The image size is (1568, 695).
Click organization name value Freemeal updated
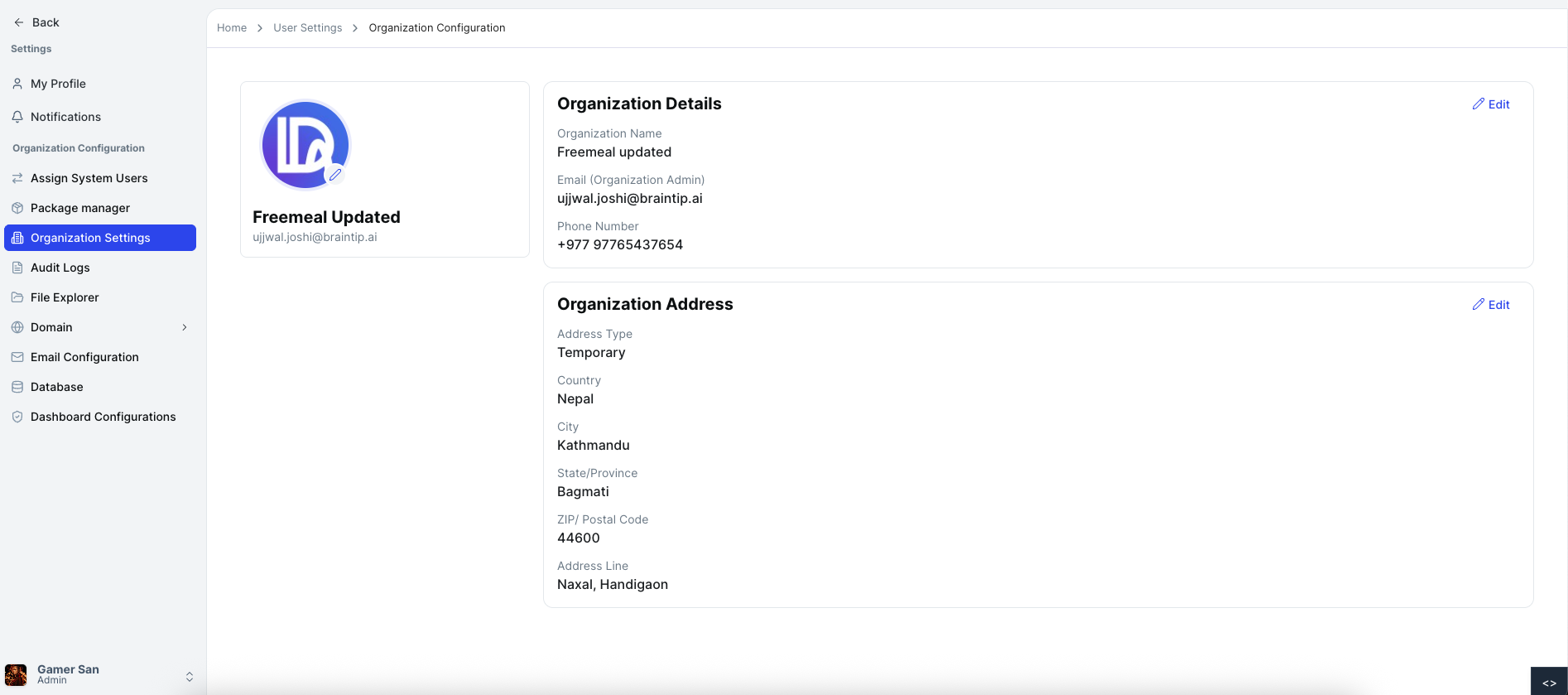(x=614, y=152)
